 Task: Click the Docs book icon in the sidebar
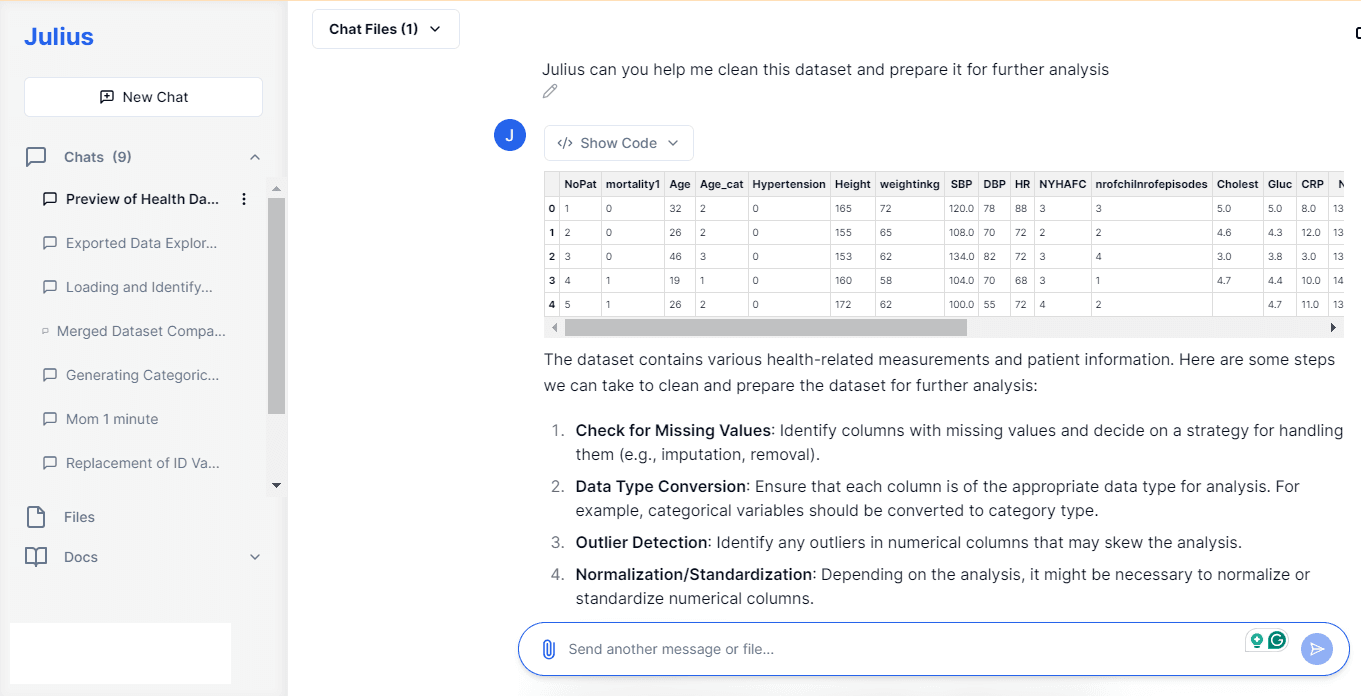coord(36,557)
